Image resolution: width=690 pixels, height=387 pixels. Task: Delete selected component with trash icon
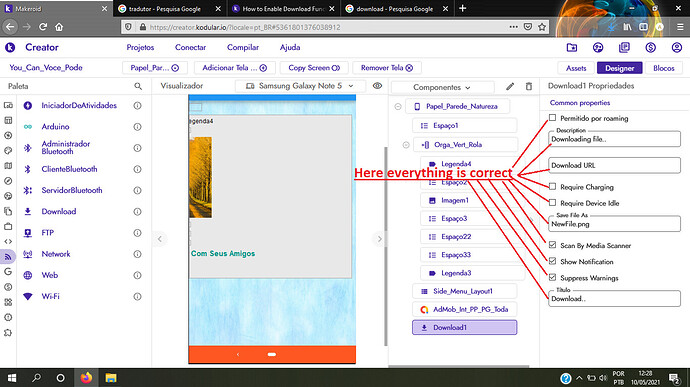click(x=529, y=86)
